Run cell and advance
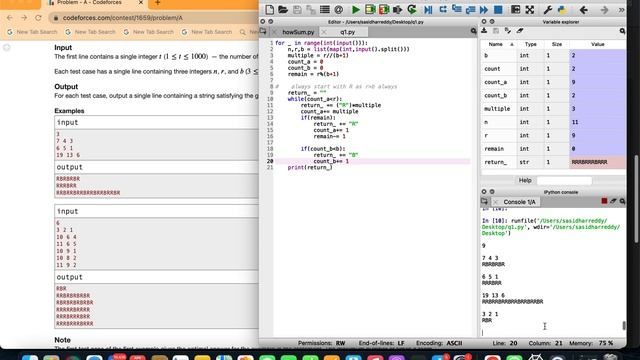The width and height of the screenshot is (640, 360). [x=384, y=9]
